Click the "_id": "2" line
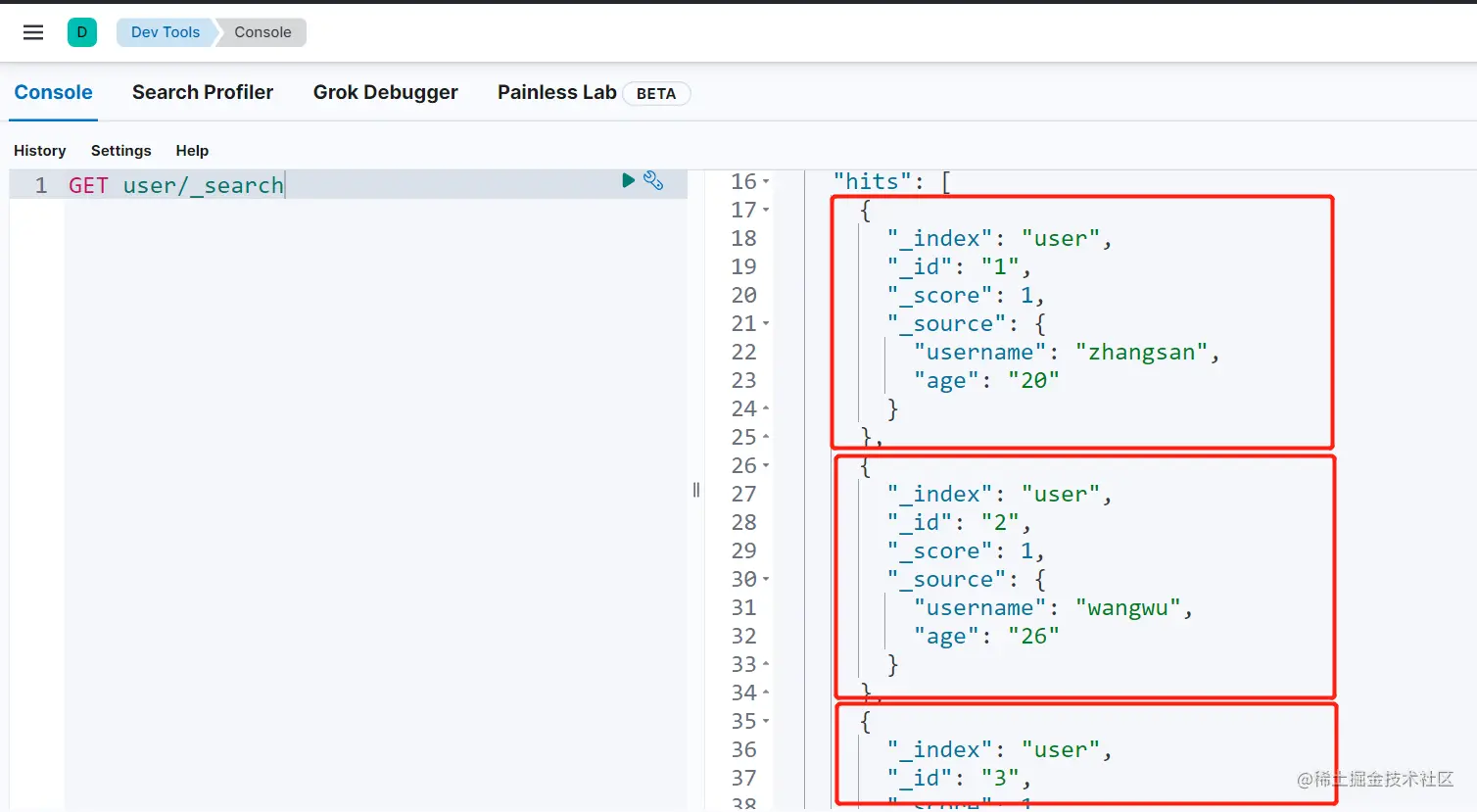The width and height of the screenshot is (1477, 812). (959, 523)
